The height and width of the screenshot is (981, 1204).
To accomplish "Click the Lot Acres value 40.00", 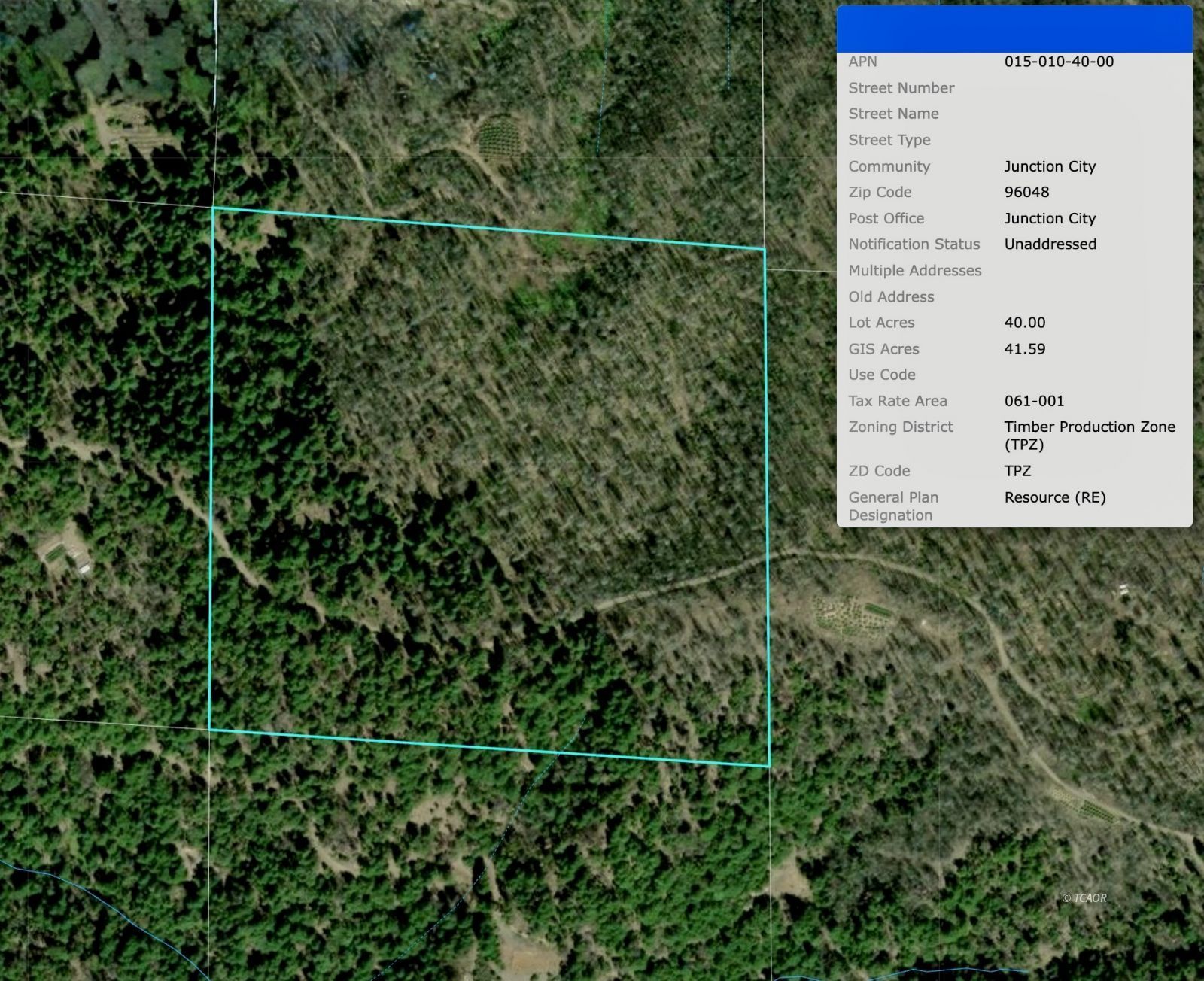I will (1024, 323).
